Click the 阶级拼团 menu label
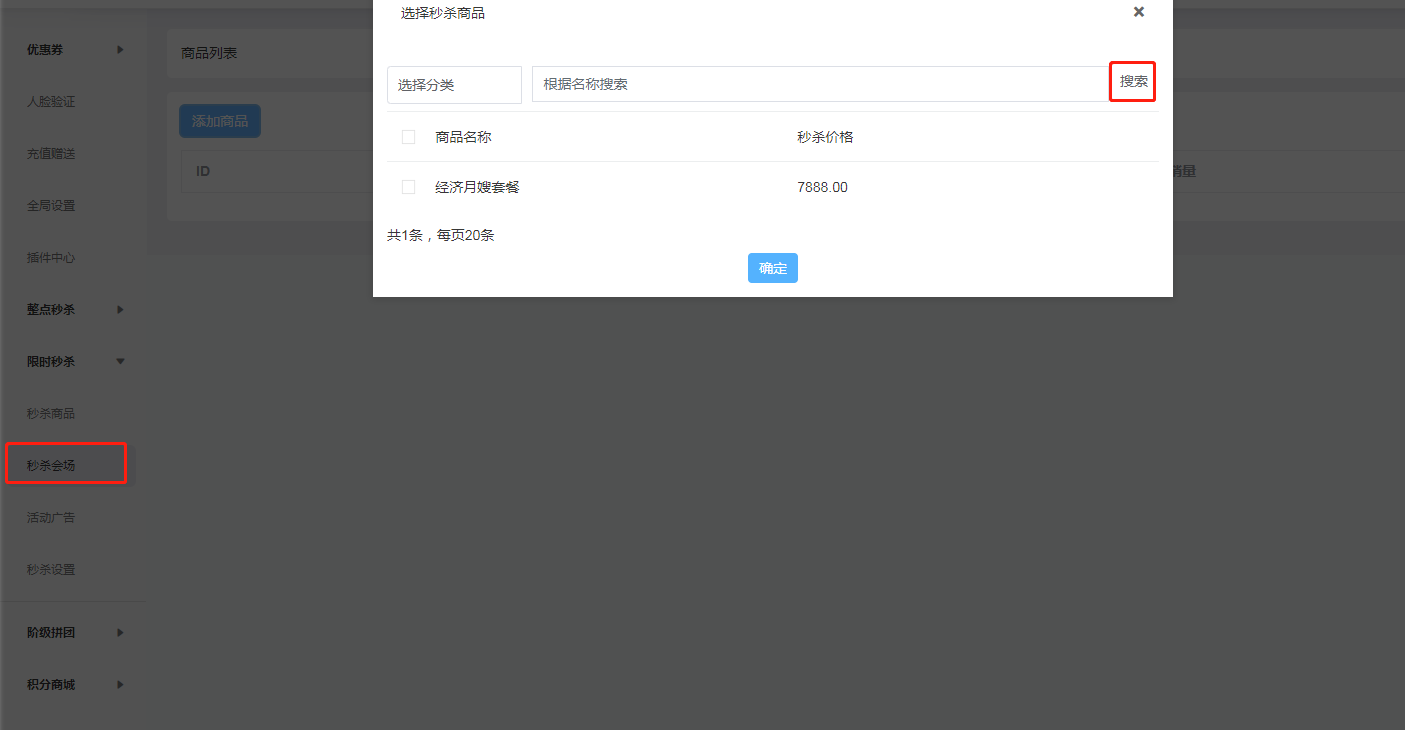 (x=51, y=632)
